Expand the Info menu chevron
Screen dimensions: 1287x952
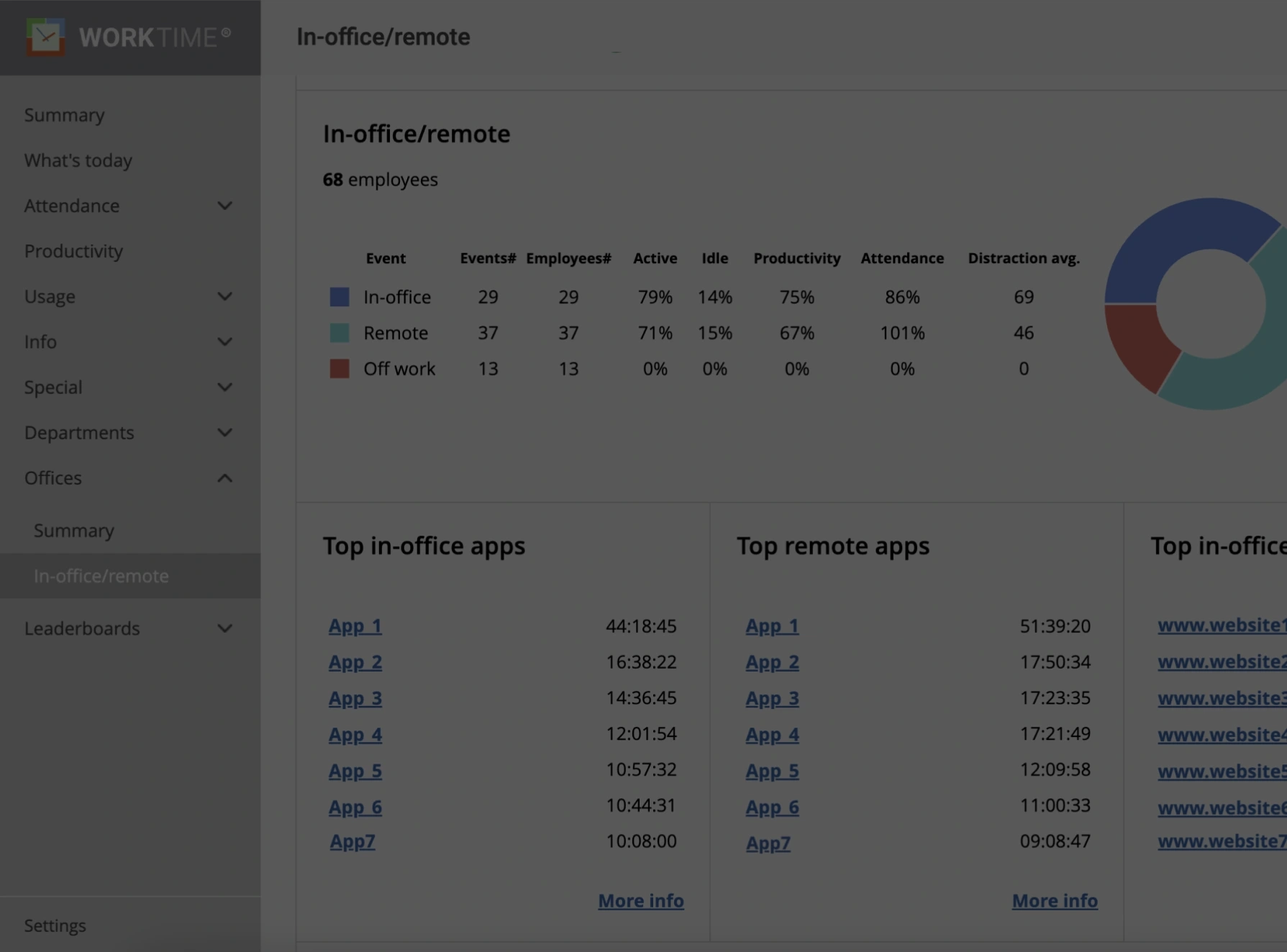225,342
